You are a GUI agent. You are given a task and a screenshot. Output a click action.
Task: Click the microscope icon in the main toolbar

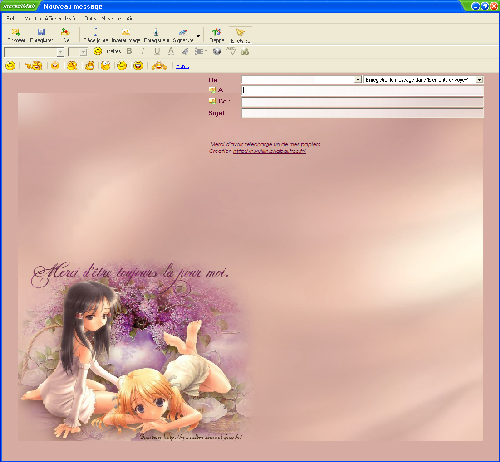[156, 32]
